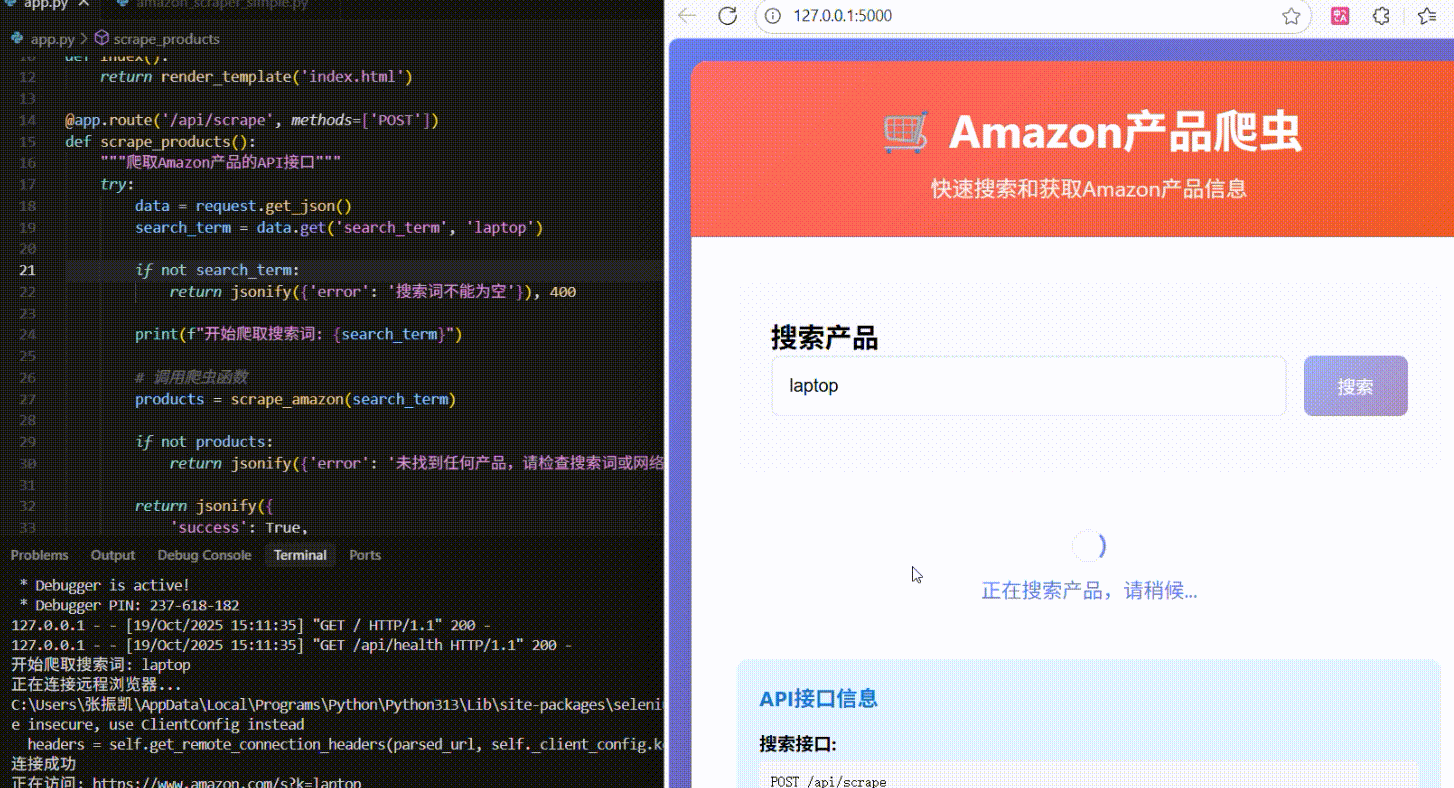Place cursor on if not search_term: line
Screen dimensions: 1454x788
[x=217, y=270]
